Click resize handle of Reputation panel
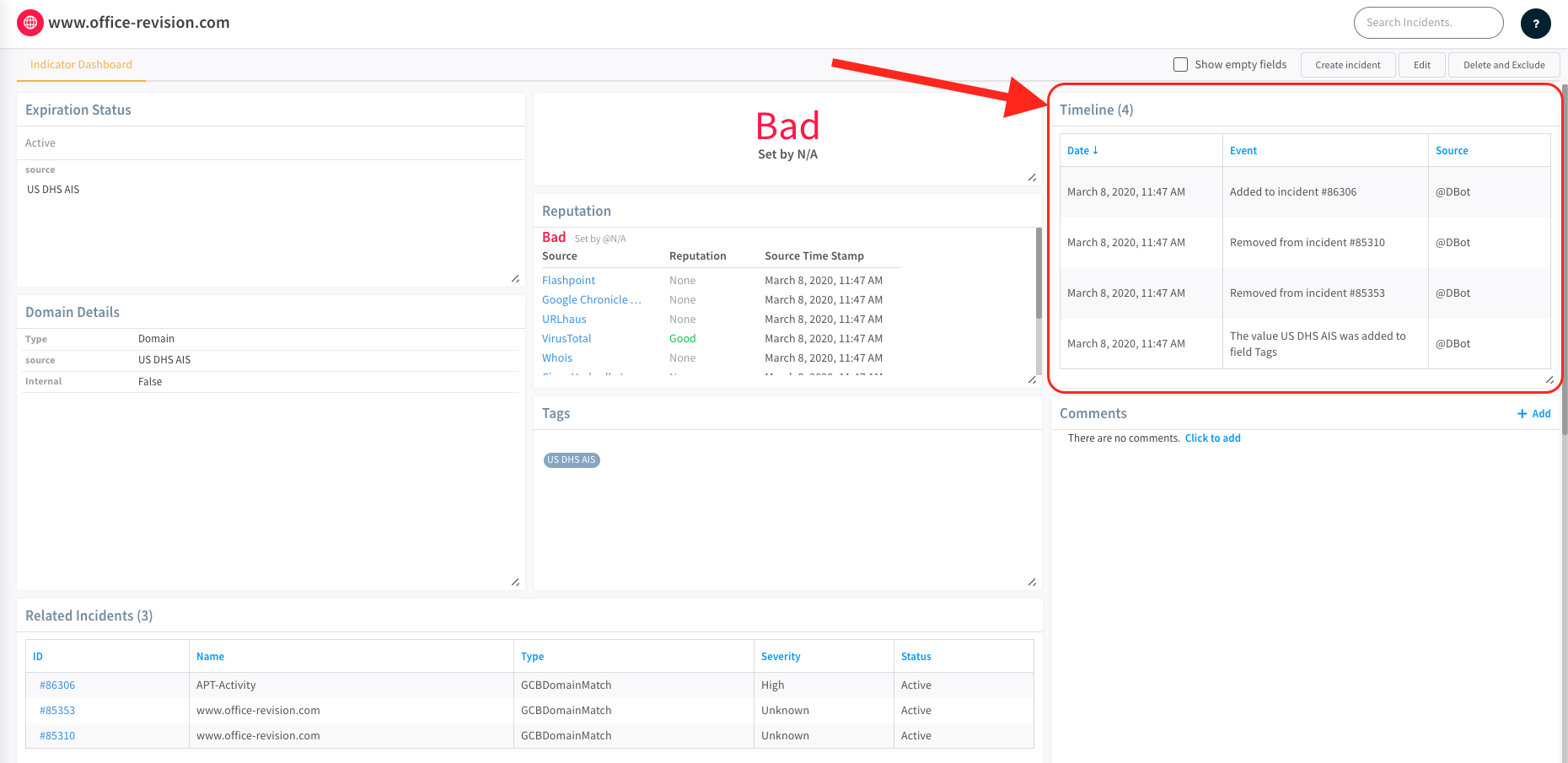 pyautogui.click(x=1032, y=380)
